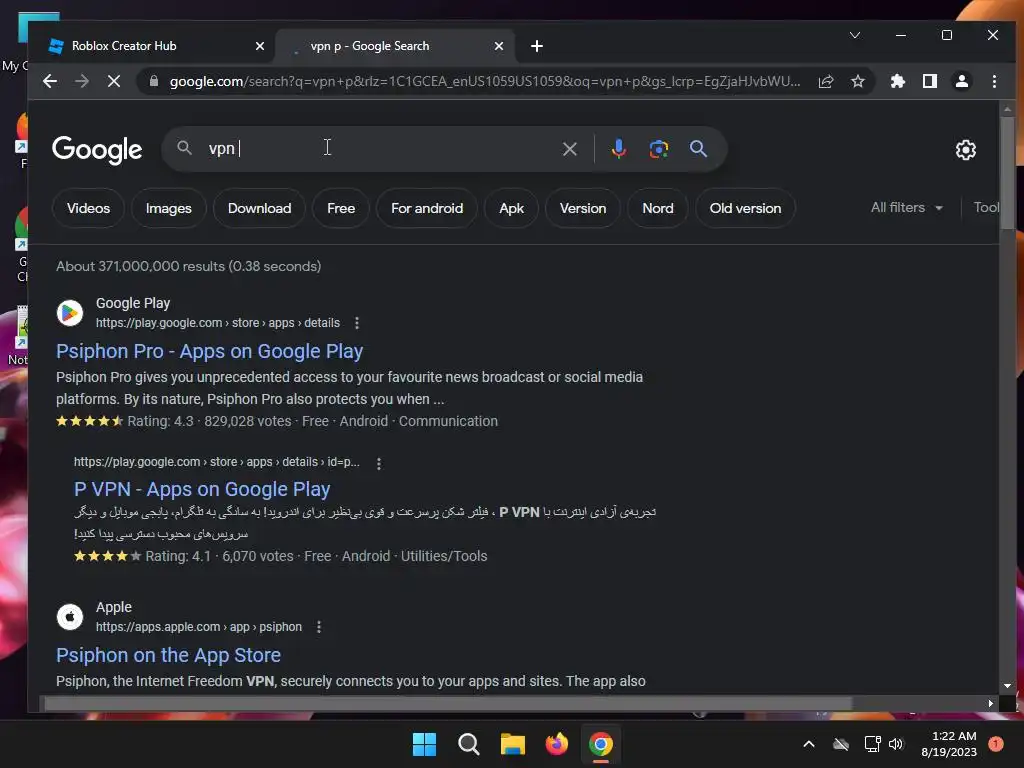Open more options for Apple result

pyautogui.click(x=319, y=627)
